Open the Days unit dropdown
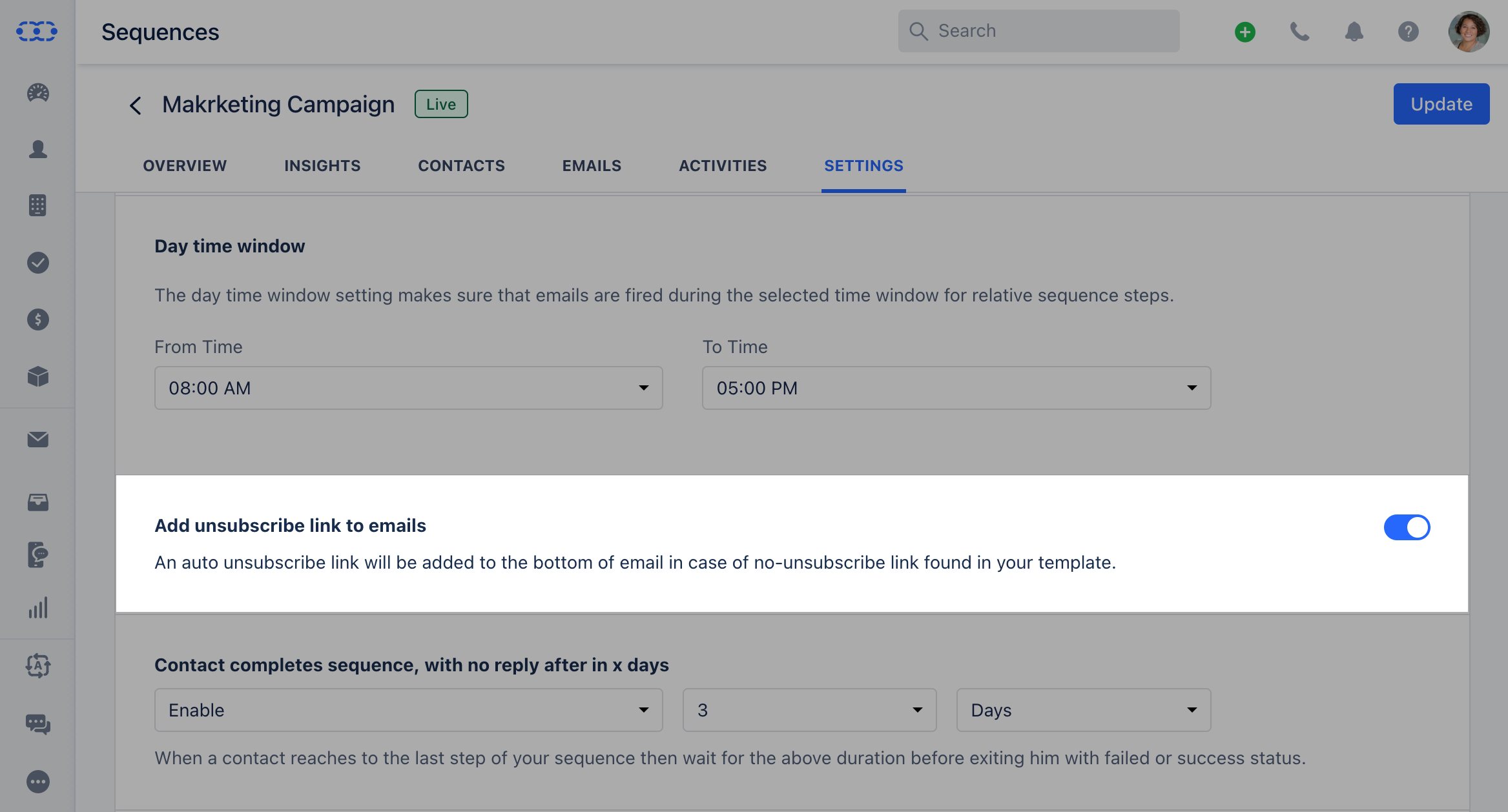This screenshot has width=1508, height=812. click(1084, 710)
